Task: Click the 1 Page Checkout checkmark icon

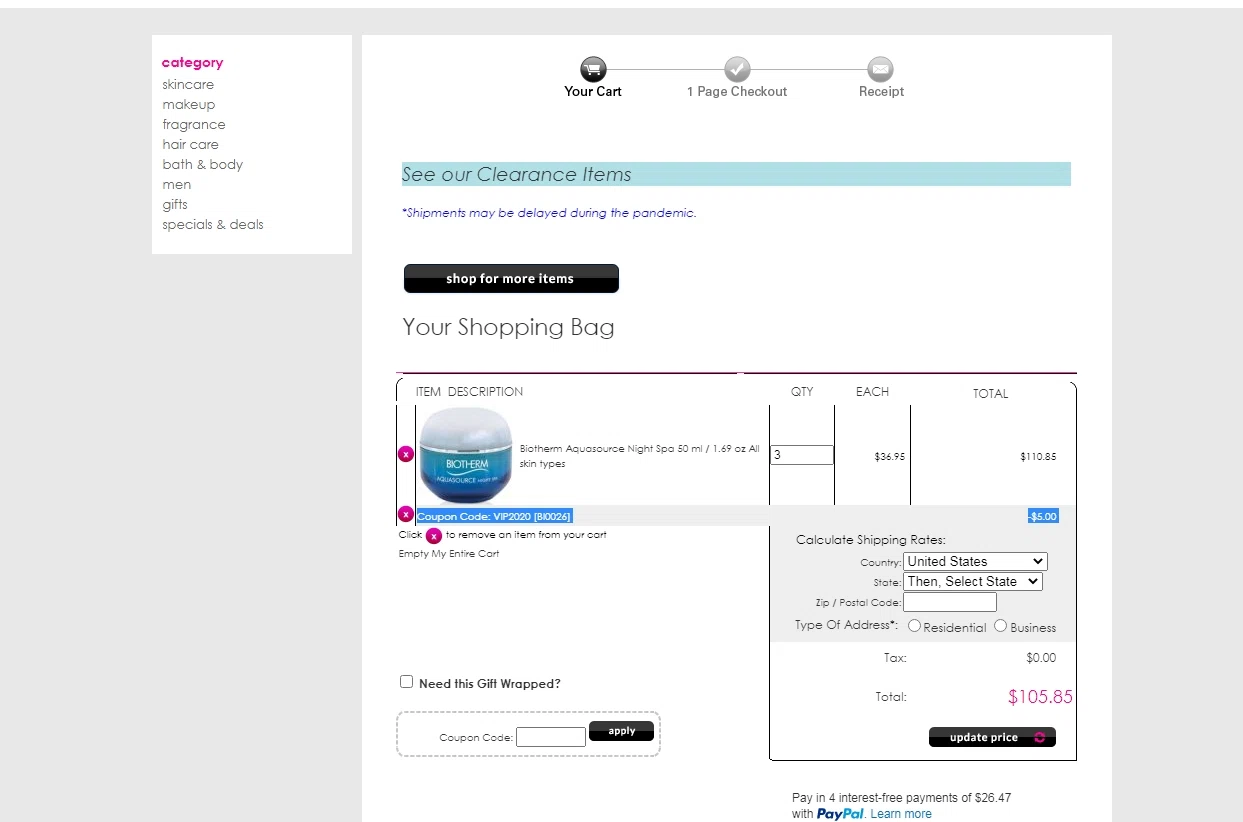Action: [x=737, y=69]
